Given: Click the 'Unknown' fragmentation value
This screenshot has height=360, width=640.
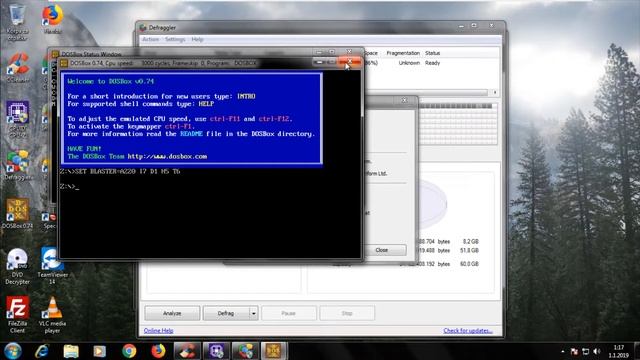Looking at the screenshot, I should tap(409, 63).
